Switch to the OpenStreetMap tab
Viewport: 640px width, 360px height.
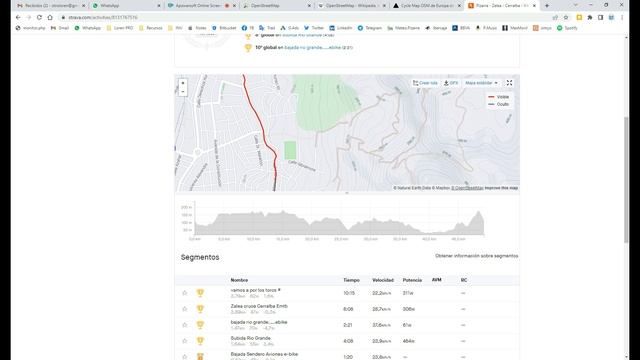coord(276,6)
